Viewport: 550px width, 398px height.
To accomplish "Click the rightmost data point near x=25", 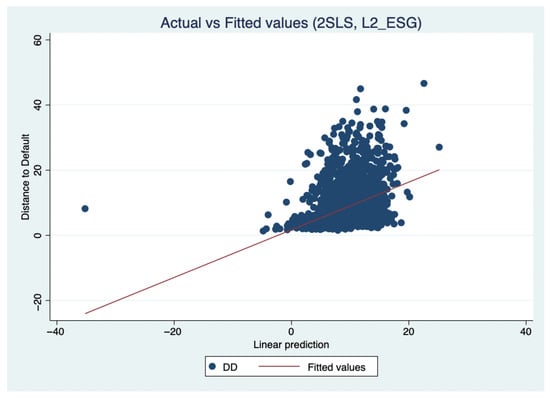I will click(439, 147).
